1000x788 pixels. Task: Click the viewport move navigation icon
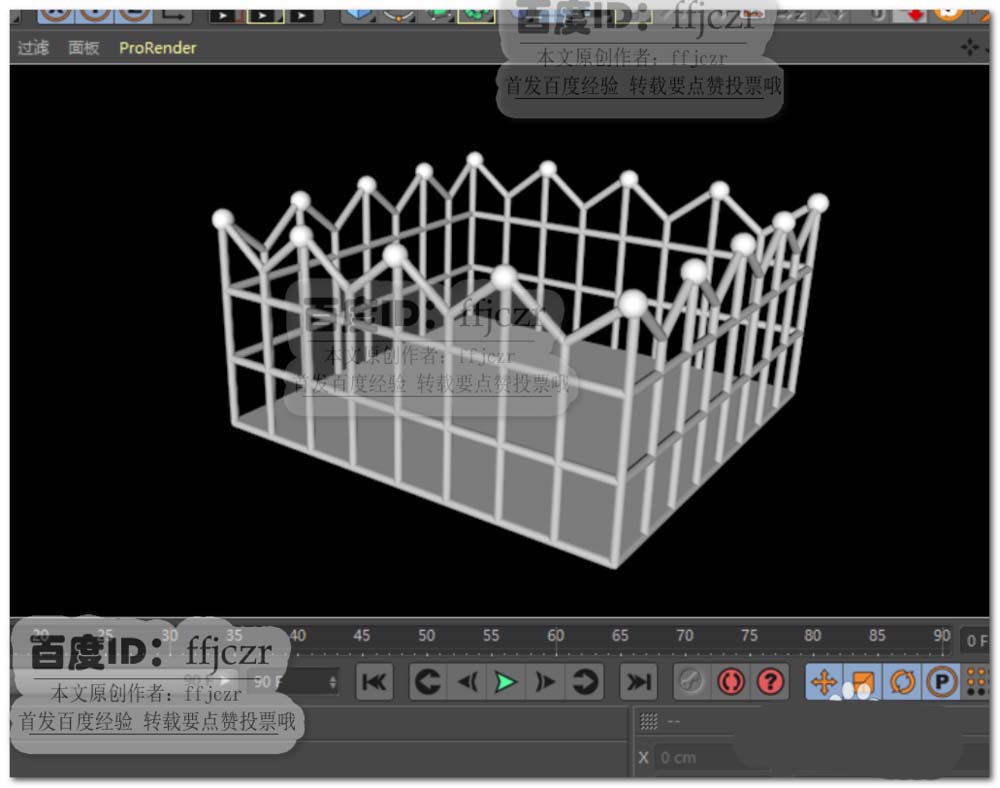(969, 47)
